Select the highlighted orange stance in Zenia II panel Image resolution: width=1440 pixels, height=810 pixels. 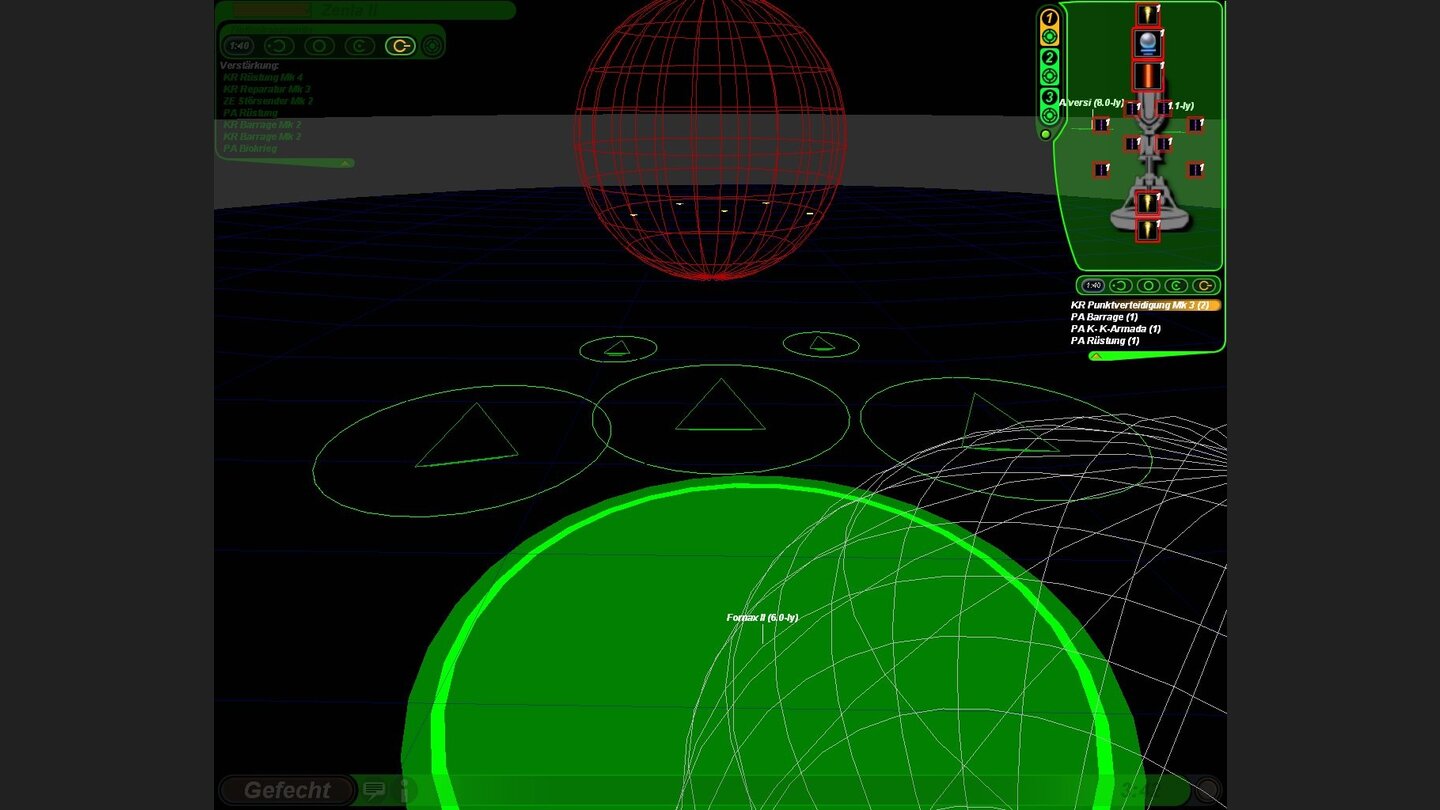[400, 45]
